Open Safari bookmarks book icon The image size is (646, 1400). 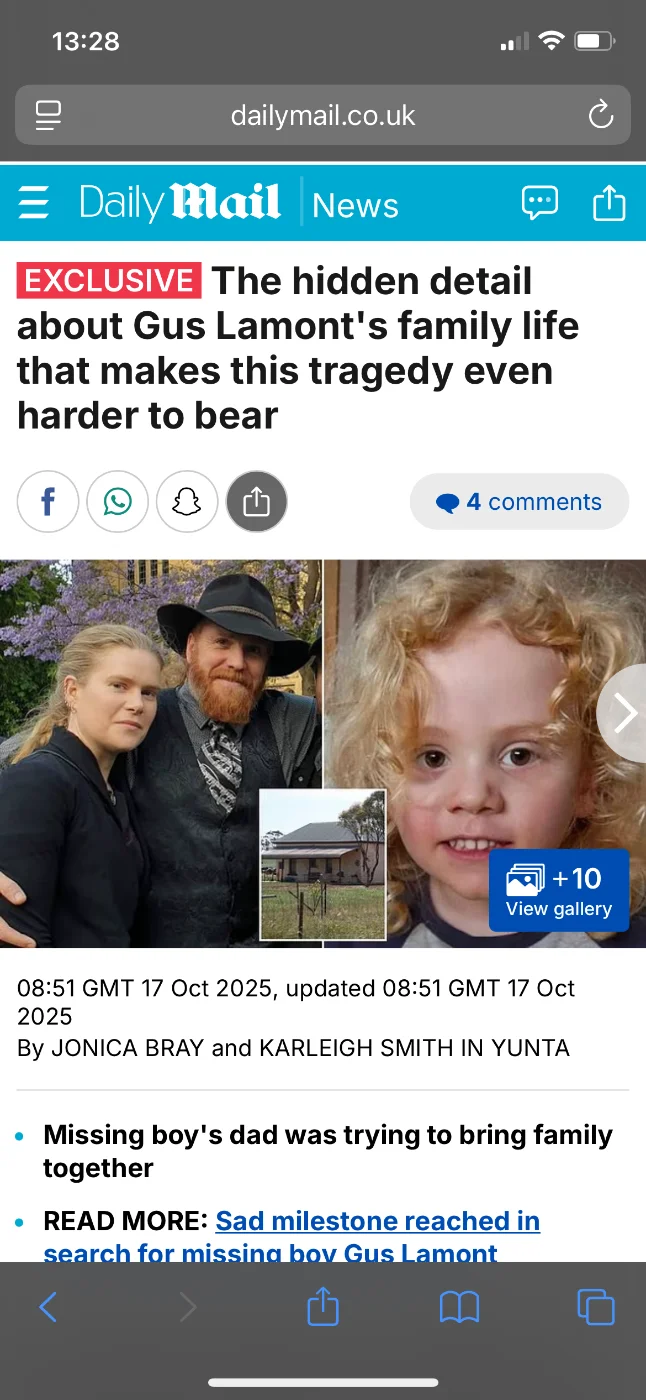pos(460,1306)
